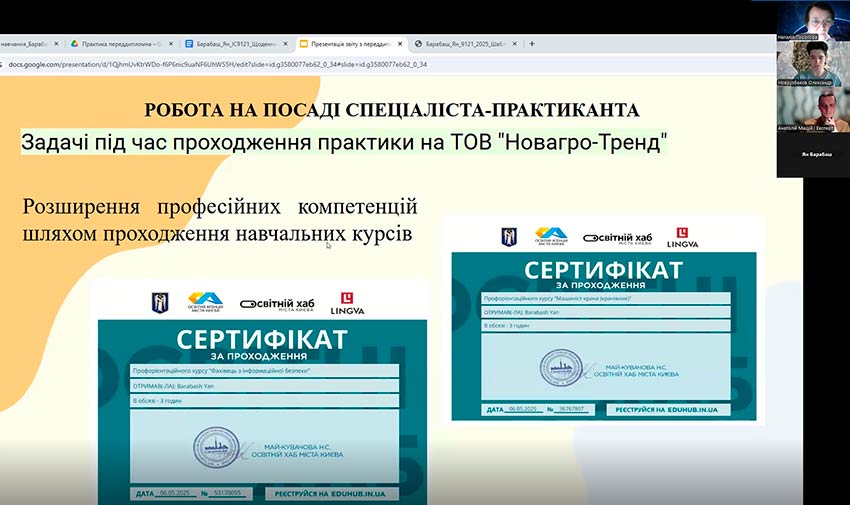Click the Google Docs favicon on Щоденник tab
The height and width of the screenshot is (505, 850).
click(190, 44)
